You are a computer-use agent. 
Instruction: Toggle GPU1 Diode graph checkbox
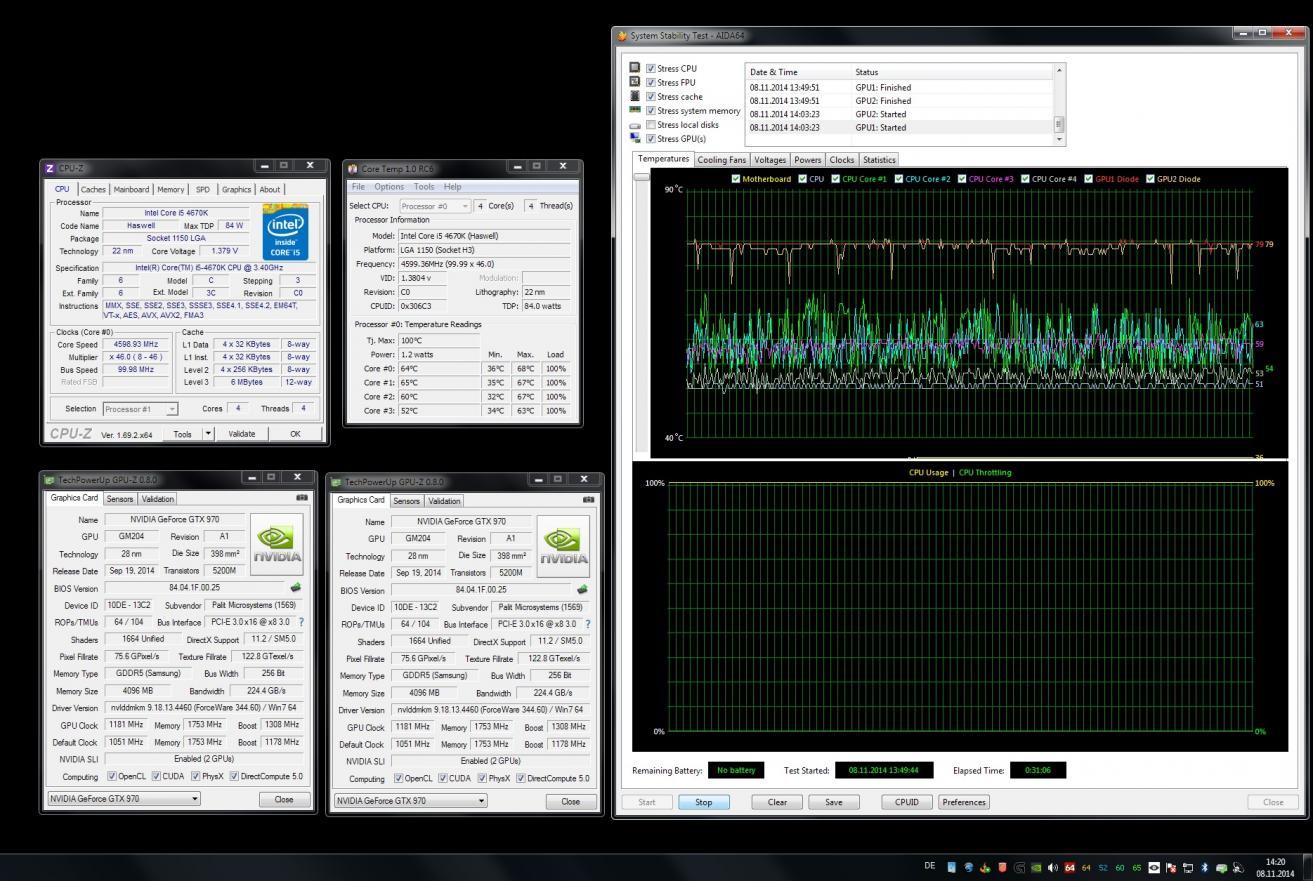1089,179
